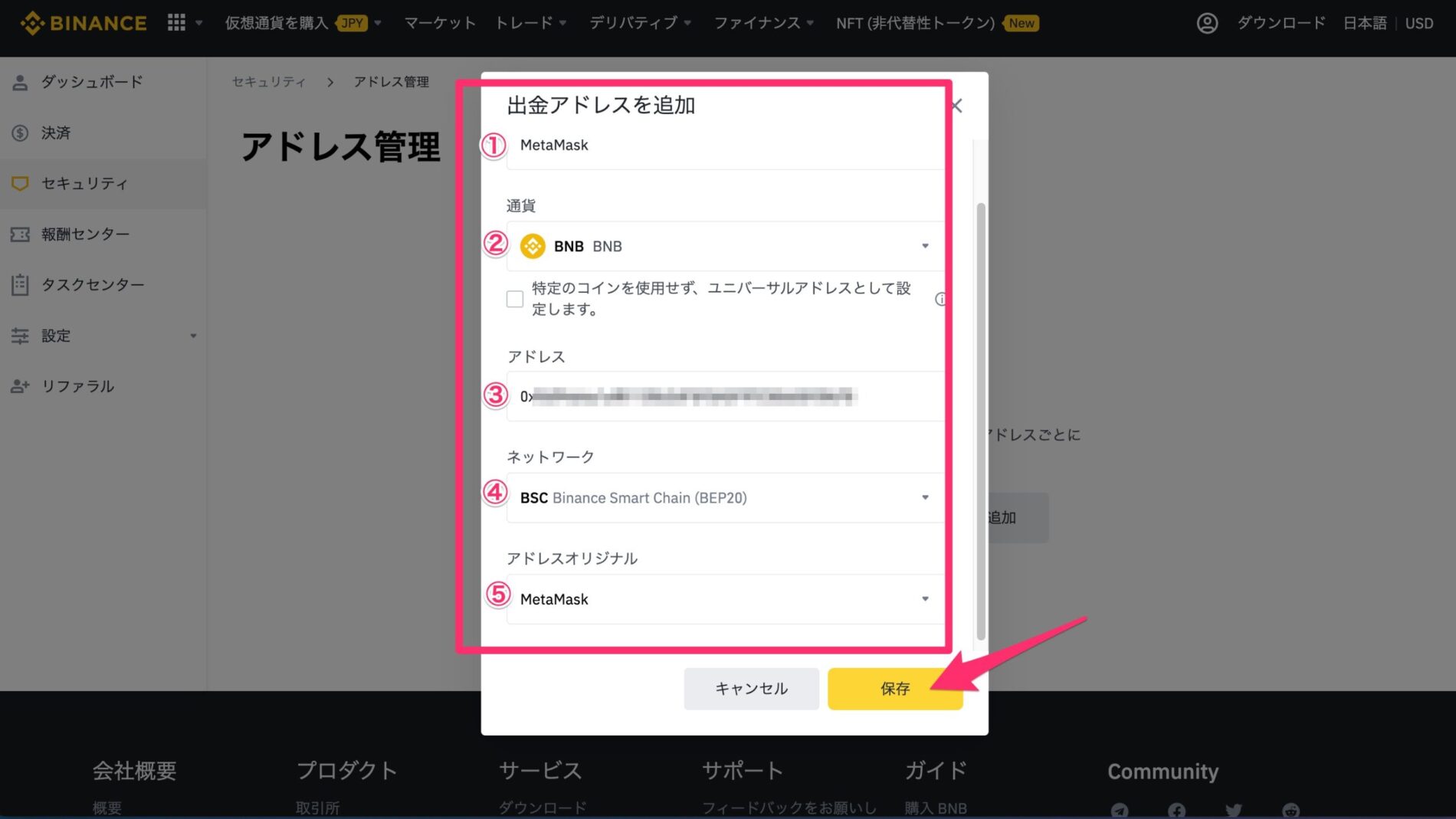Click the キャンセル button
Viewport: 1456px width, 819px height.
(x=751, y=689)
